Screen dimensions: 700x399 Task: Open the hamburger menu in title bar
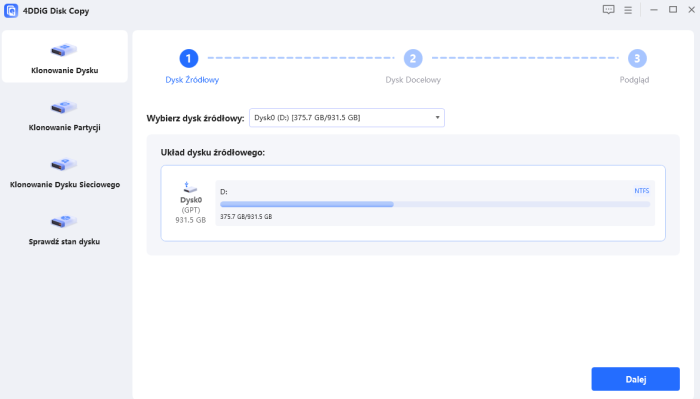(x=628, y=10)
